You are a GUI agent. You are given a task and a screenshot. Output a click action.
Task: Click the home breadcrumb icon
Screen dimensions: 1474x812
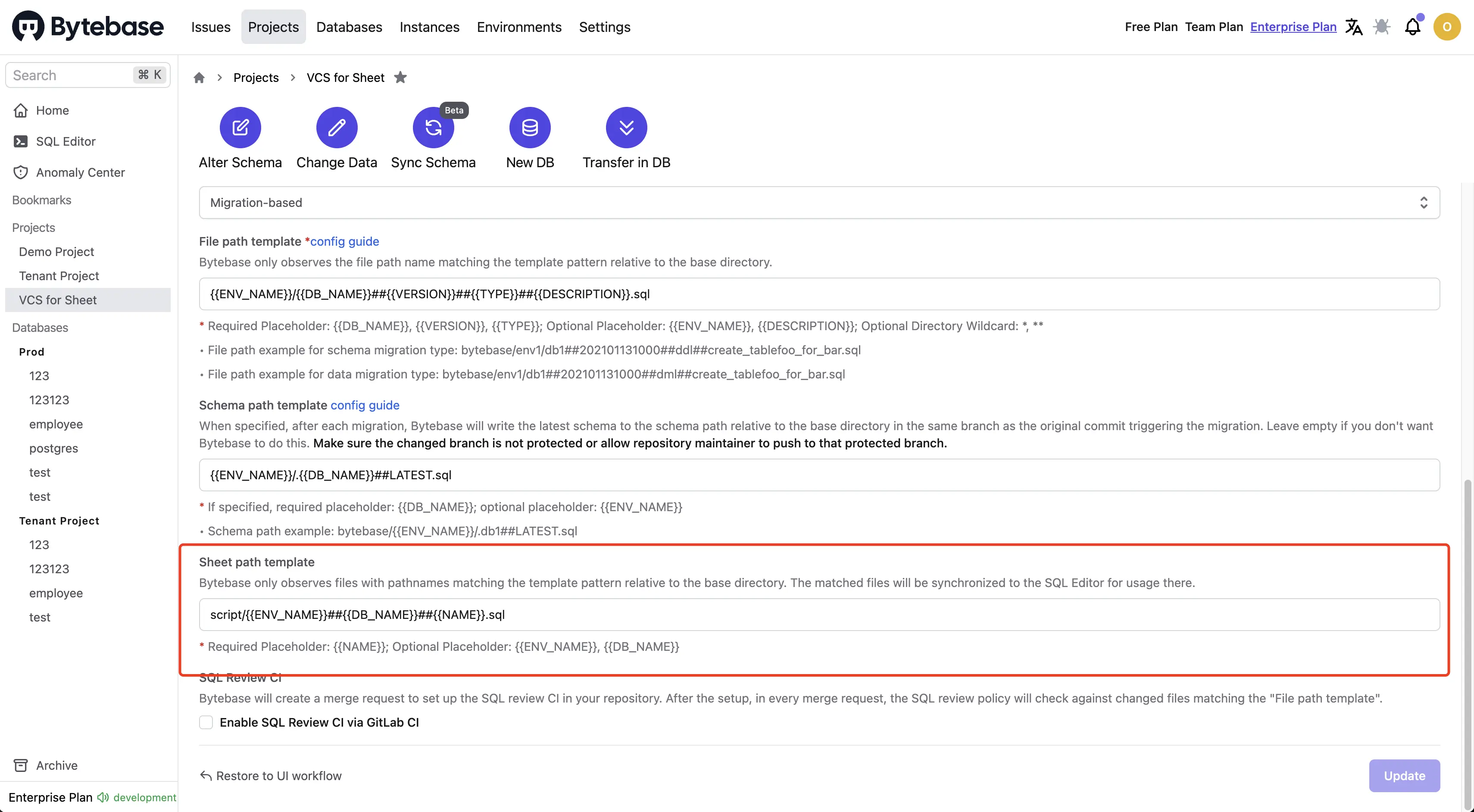point(199,77)
